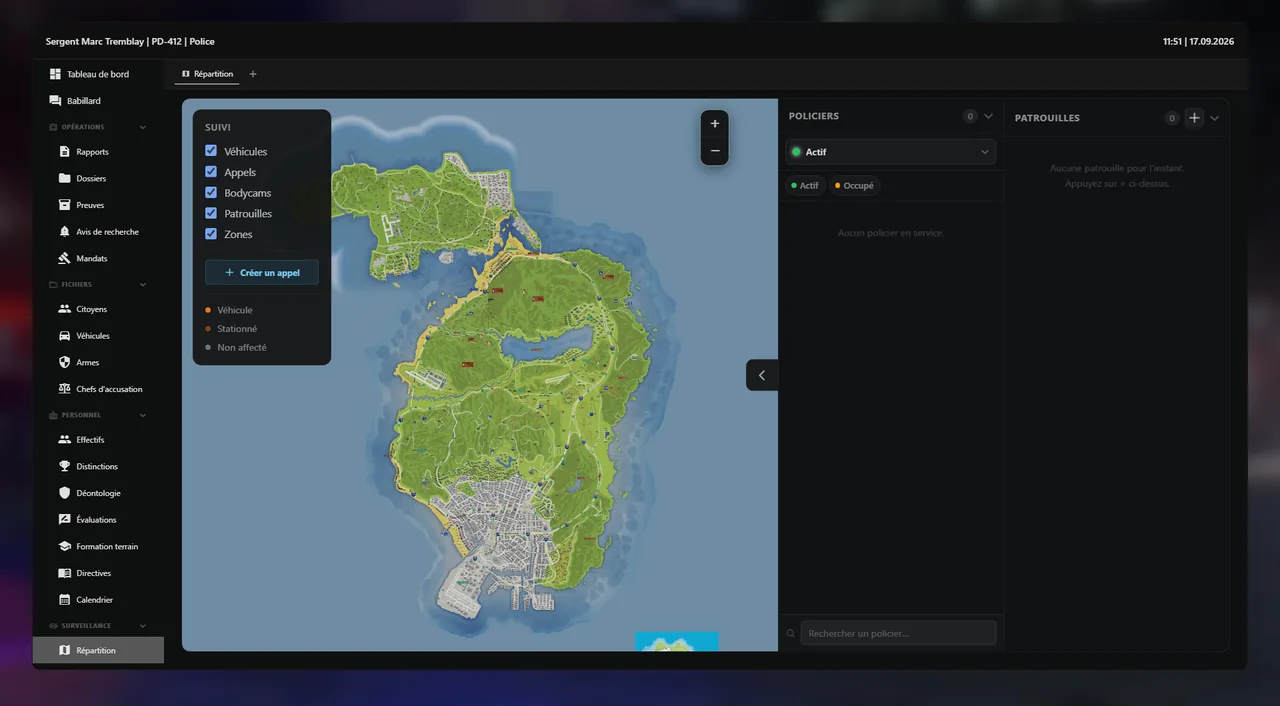This screenshot has width=1280, height=706.
Task: Open the Actif status dropdown
Action: coord(890,152)
